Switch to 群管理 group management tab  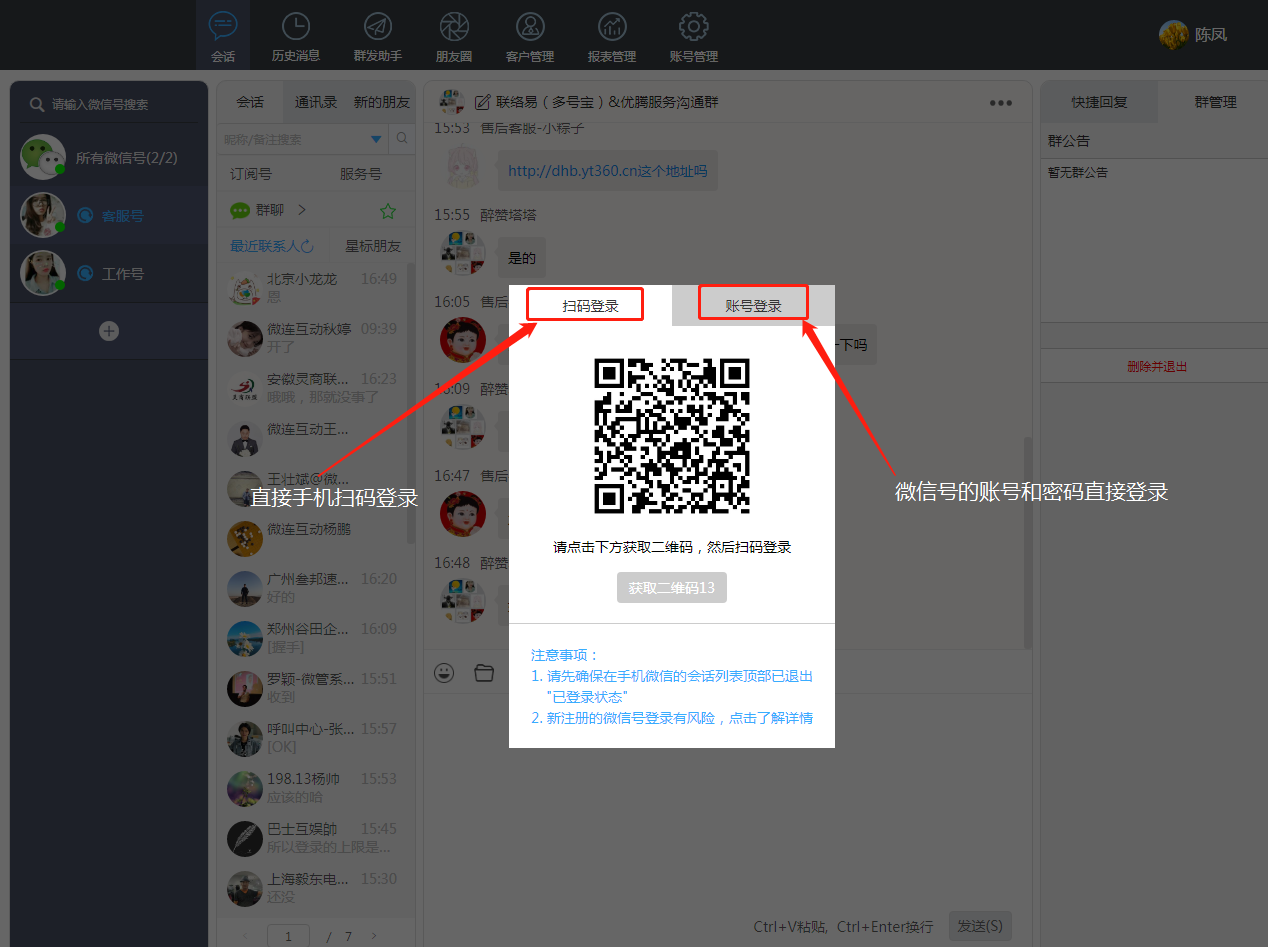1215,102
